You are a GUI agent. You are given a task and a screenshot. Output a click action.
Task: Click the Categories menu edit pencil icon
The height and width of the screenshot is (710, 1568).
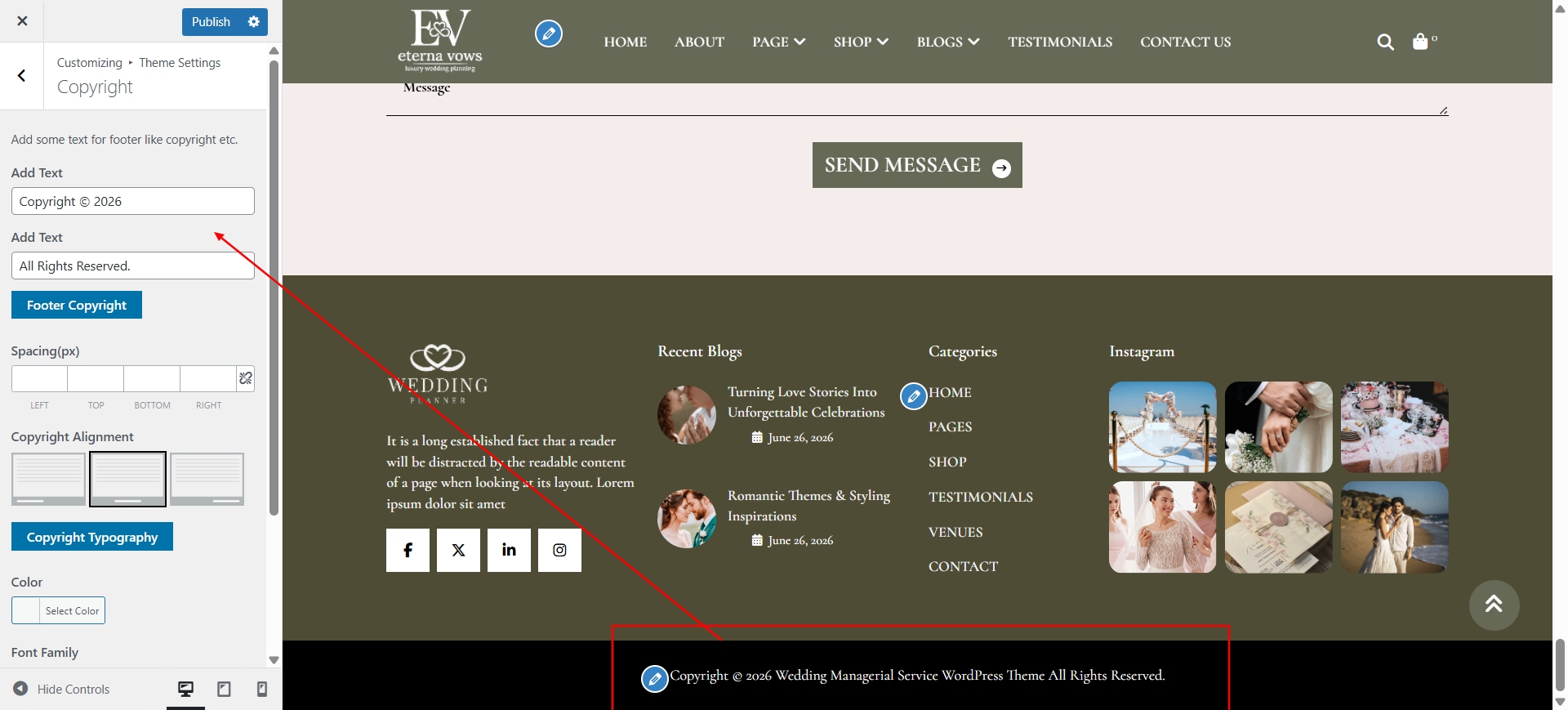click(x=914, y=396)
